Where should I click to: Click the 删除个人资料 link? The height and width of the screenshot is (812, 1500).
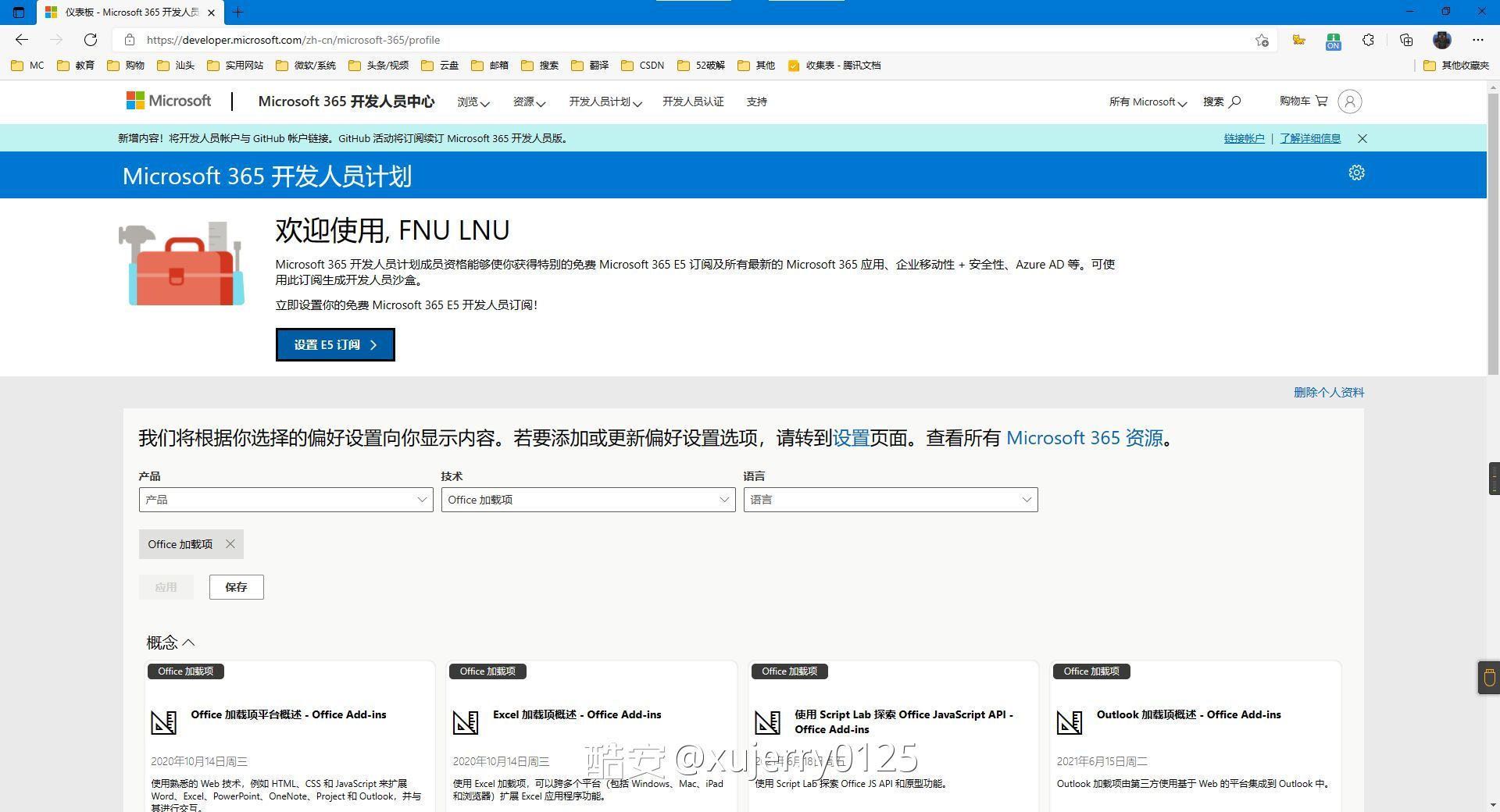coord(1328,392)
